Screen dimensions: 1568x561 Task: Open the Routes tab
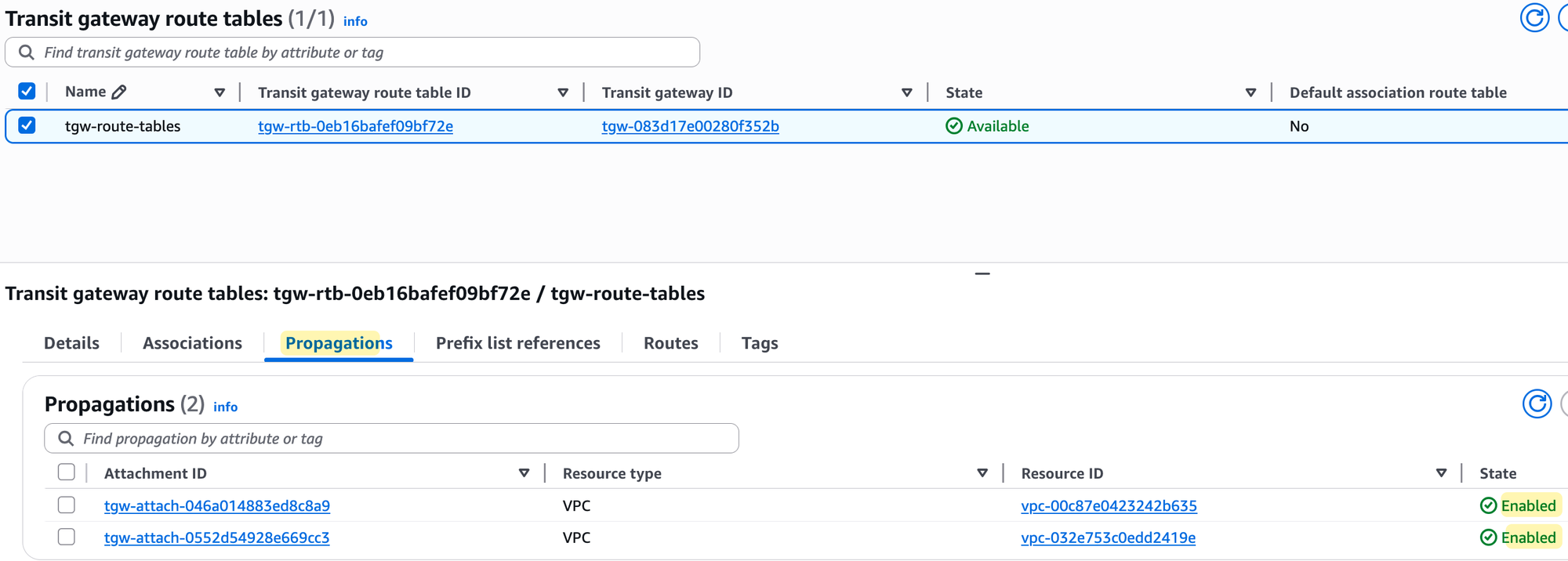click(x=671, y=343)
